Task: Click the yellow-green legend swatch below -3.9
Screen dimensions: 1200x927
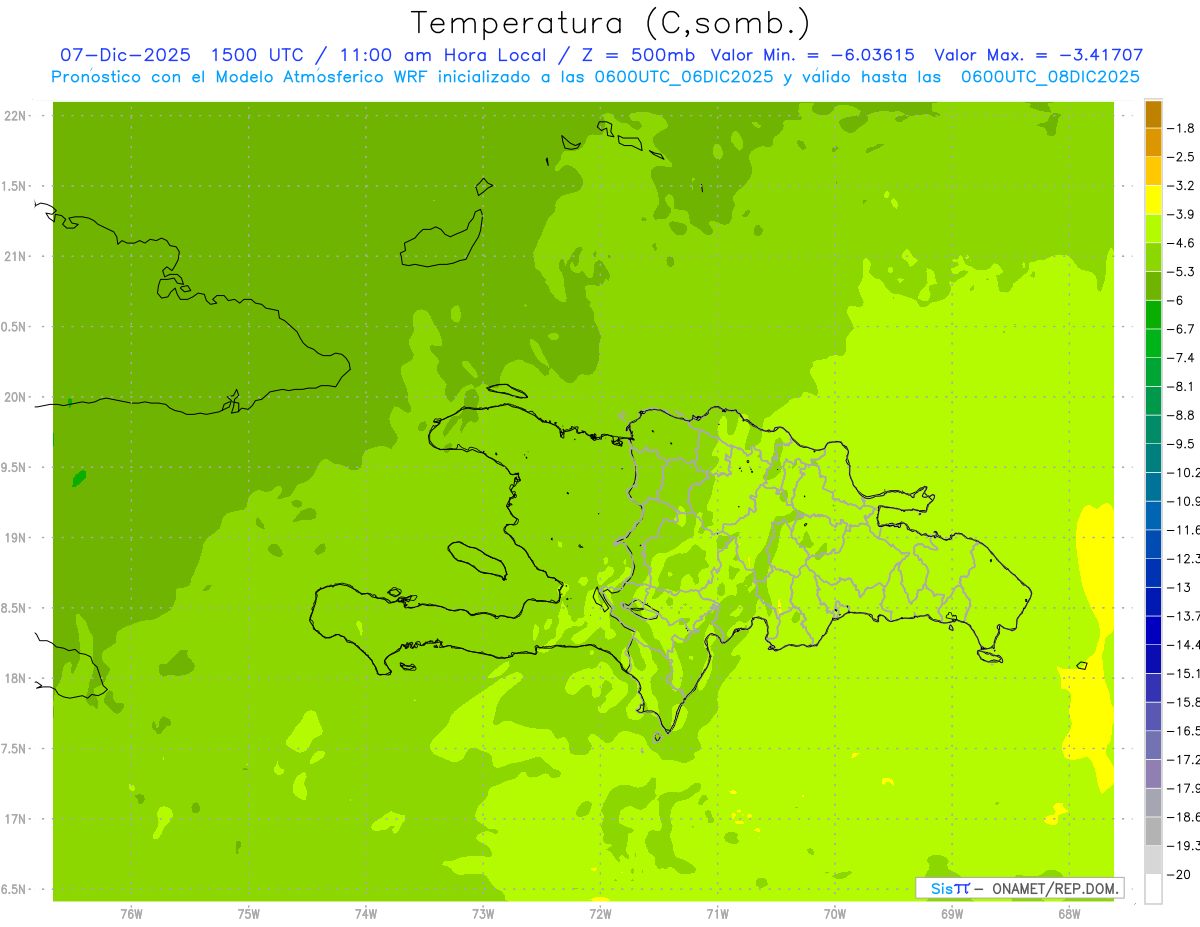Action: coord(1153,229)
